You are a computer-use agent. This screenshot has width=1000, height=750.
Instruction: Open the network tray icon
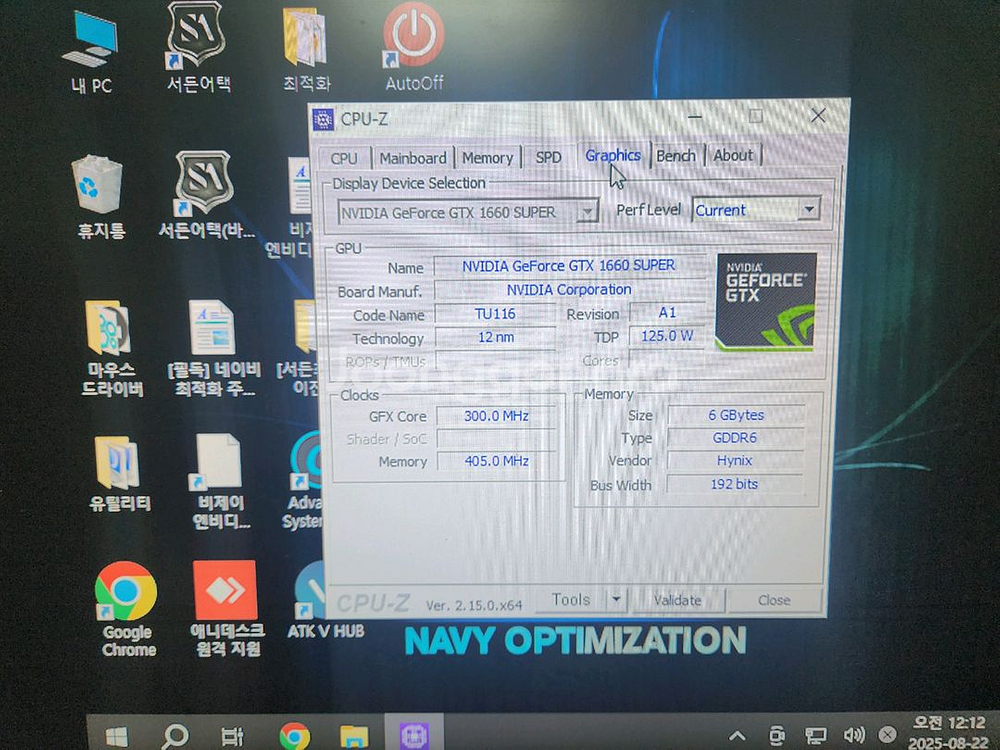click(x=815, y=735)
